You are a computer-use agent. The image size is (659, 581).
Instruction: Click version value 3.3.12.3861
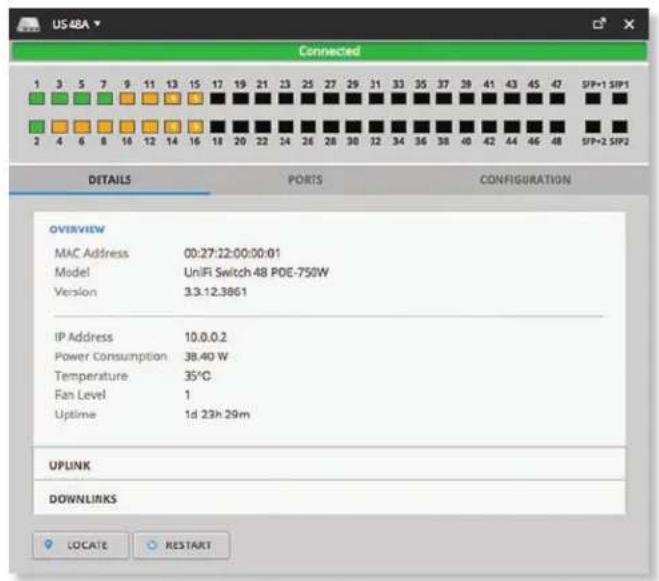[x=216, y=292]
